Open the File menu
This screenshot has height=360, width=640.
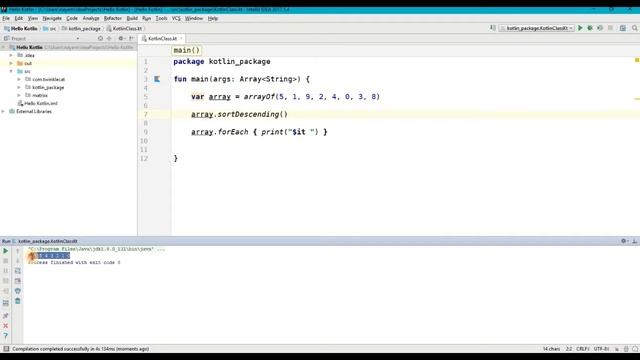6,18
